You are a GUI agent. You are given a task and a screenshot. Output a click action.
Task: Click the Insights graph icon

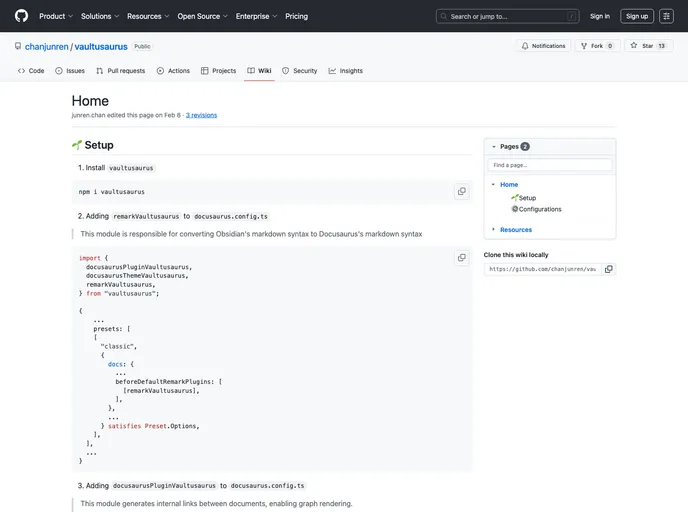(x=332, y=71)
